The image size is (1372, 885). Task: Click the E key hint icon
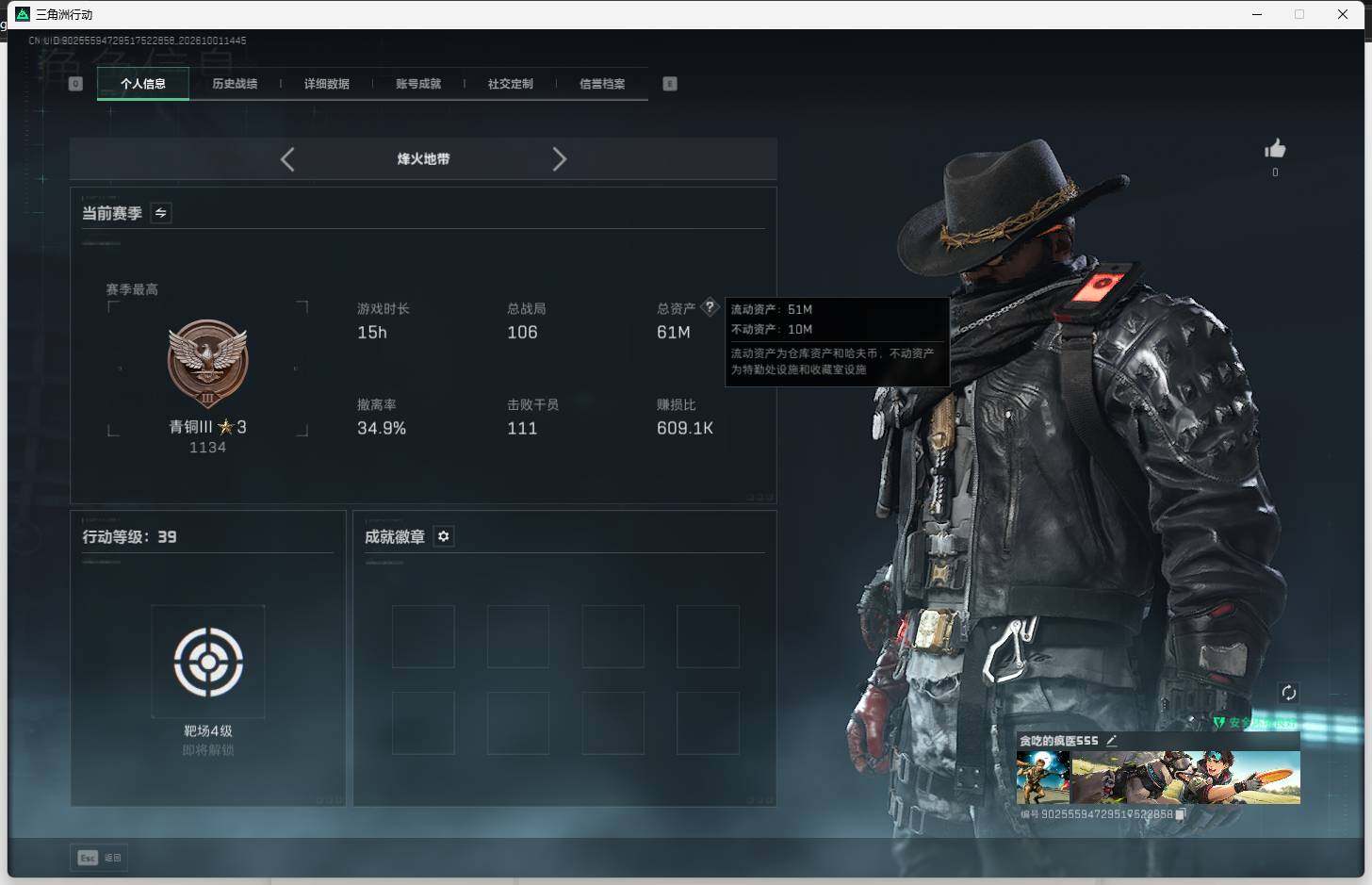[670, 84]
